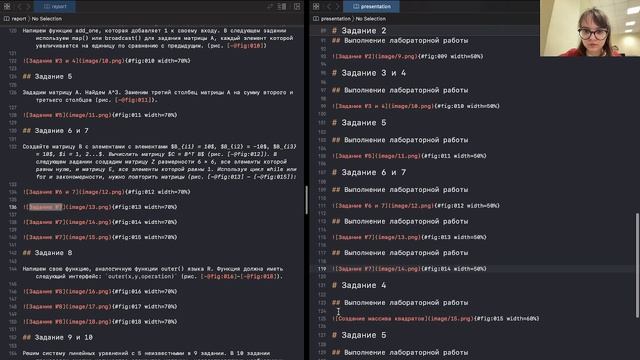640x360 pixels.
Task: Click heading '## Задание 9 и 10' in report
Action: 58,337
